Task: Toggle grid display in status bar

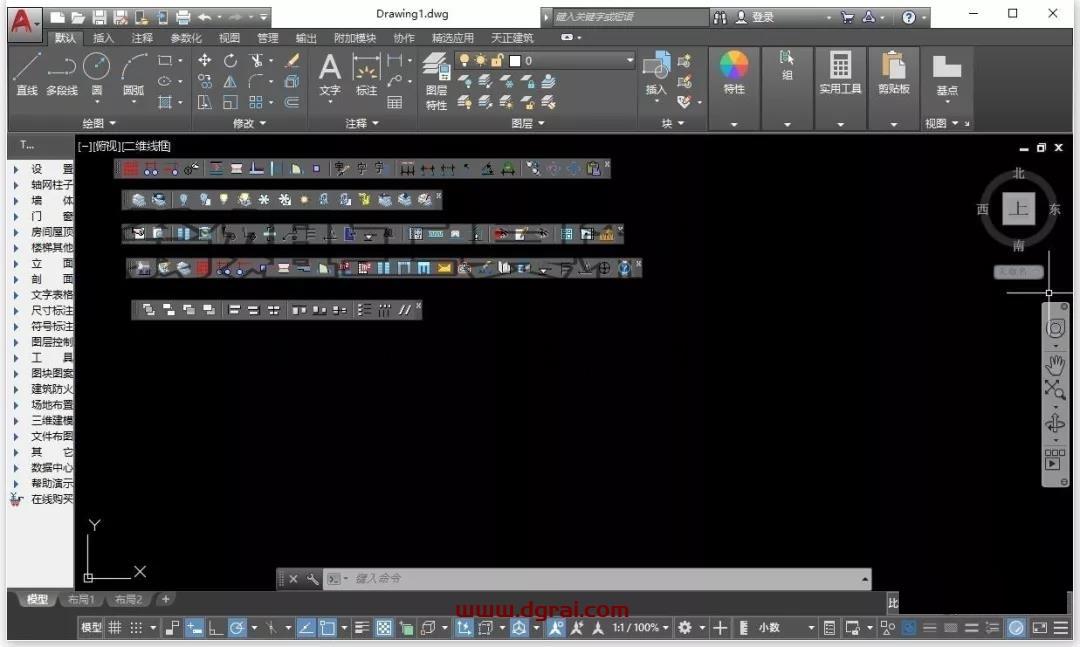Action: (x=115, y=628)
